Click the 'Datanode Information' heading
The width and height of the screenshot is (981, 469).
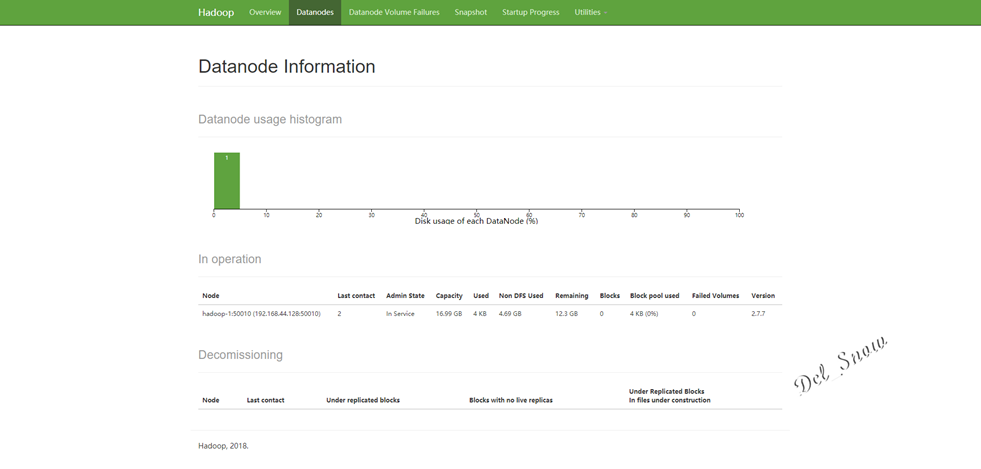click(287, 66)
